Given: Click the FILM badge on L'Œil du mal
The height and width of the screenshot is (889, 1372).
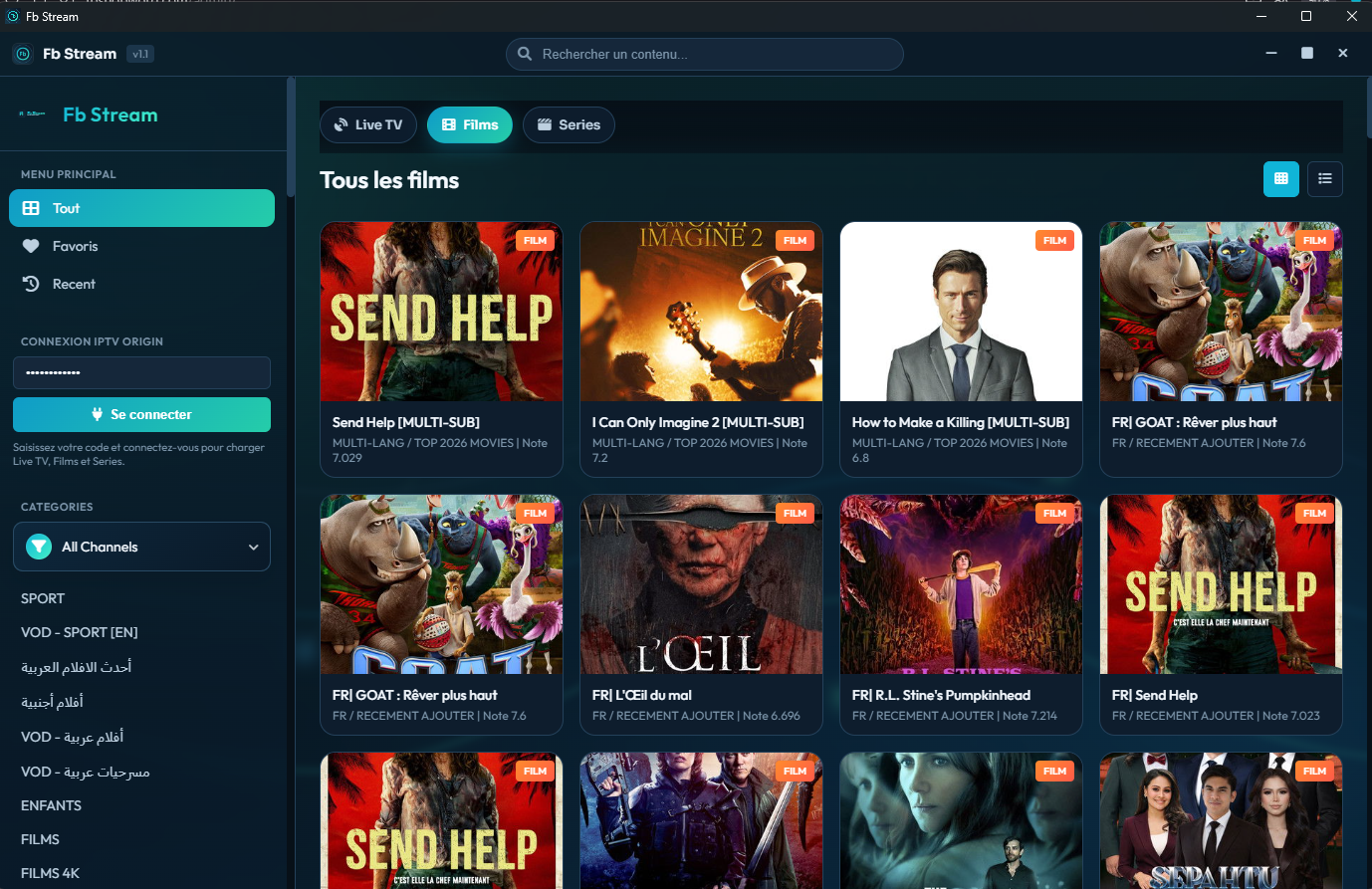Looking at the screenshot, I should point(795,513).
